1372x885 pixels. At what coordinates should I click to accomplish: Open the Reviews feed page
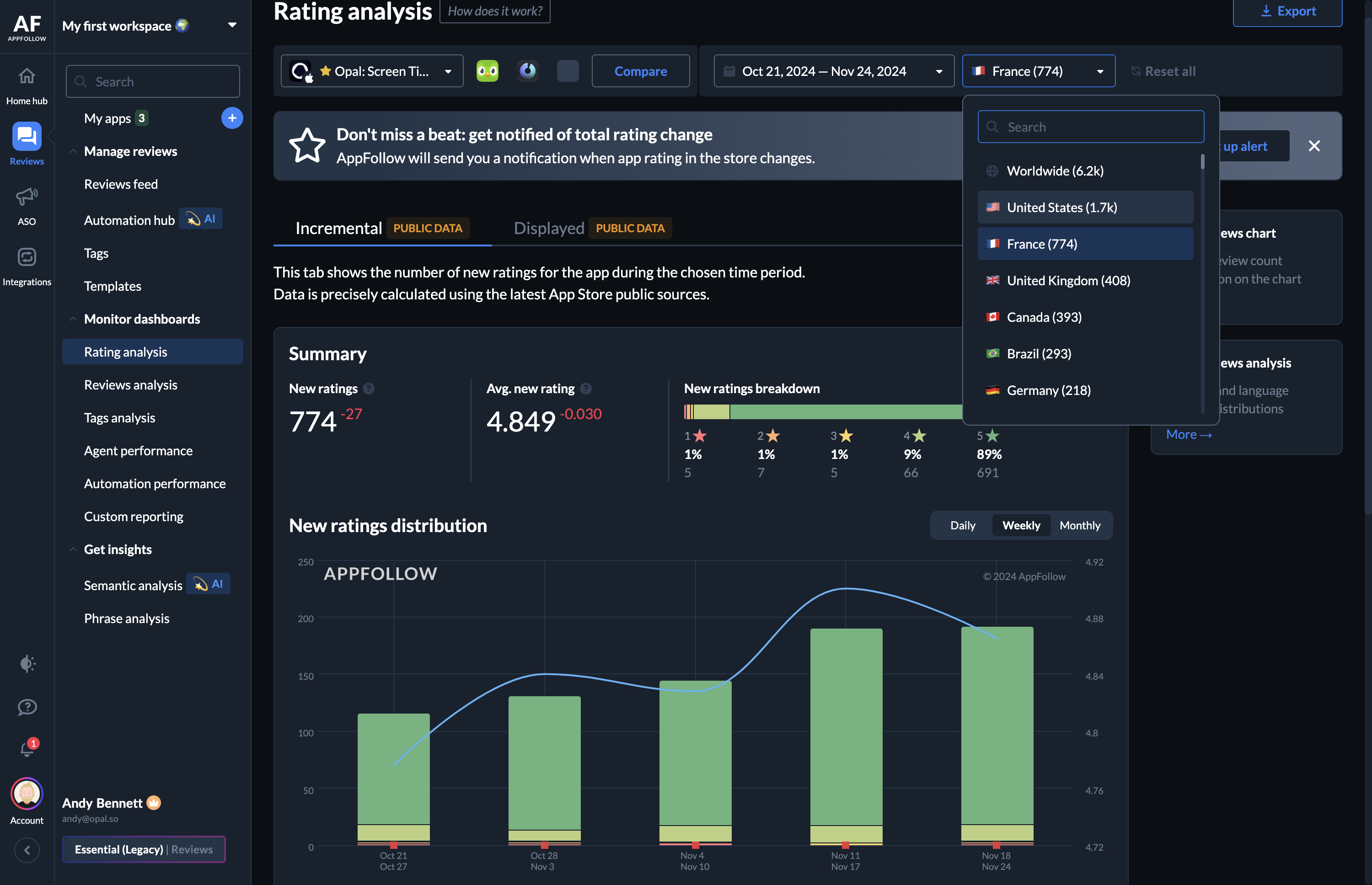121,184
